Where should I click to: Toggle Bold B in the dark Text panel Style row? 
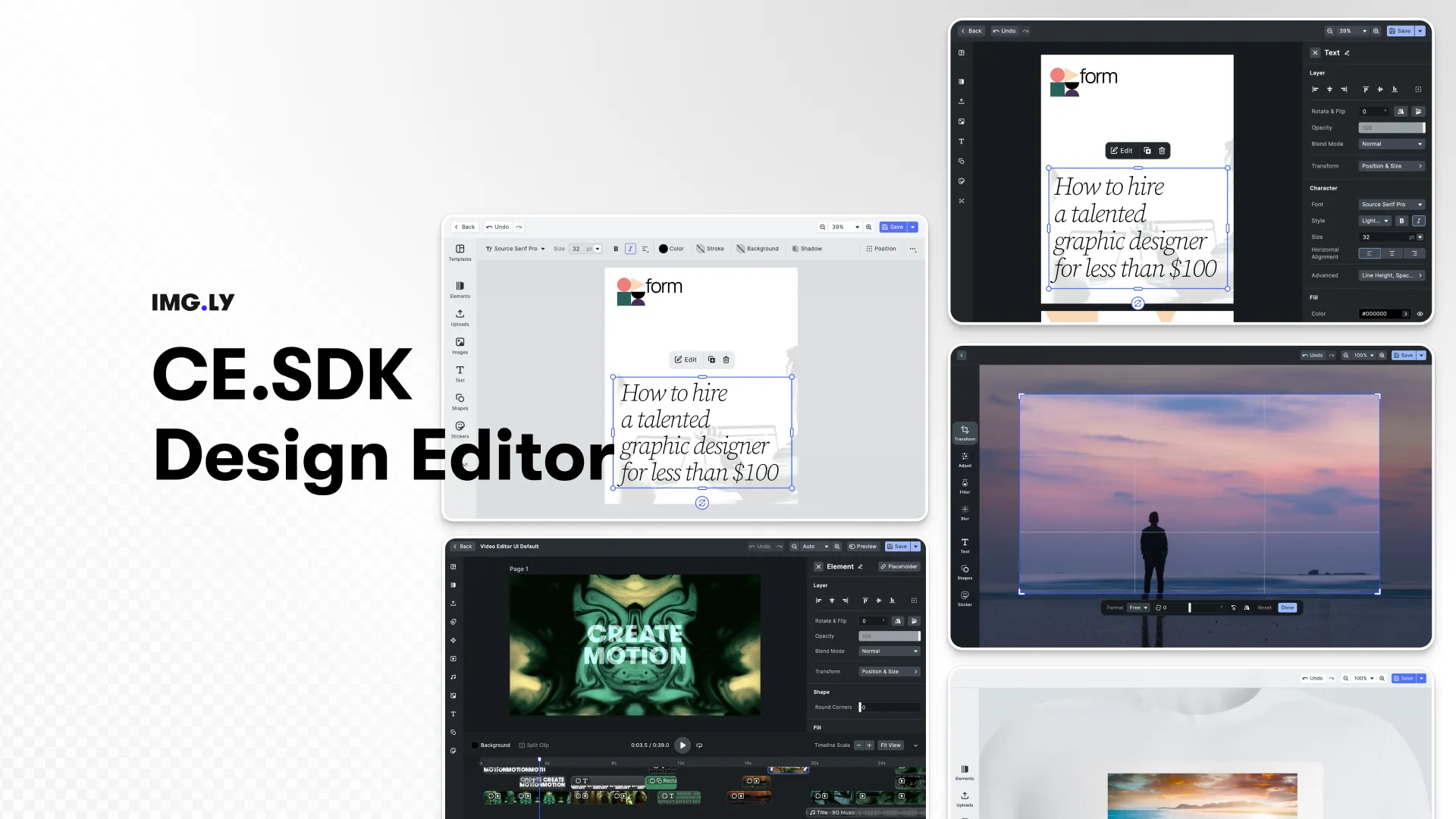coord(1401,221)
